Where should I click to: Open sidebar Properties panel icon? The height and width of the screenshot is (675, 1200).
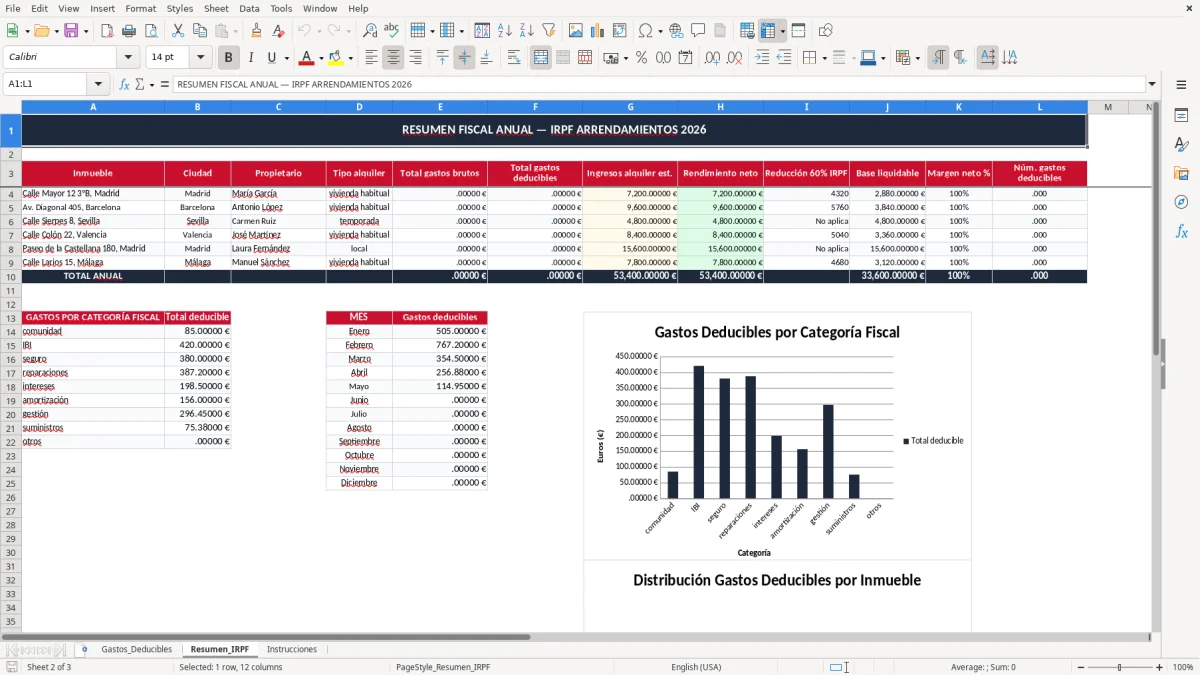pos(1181,116)
